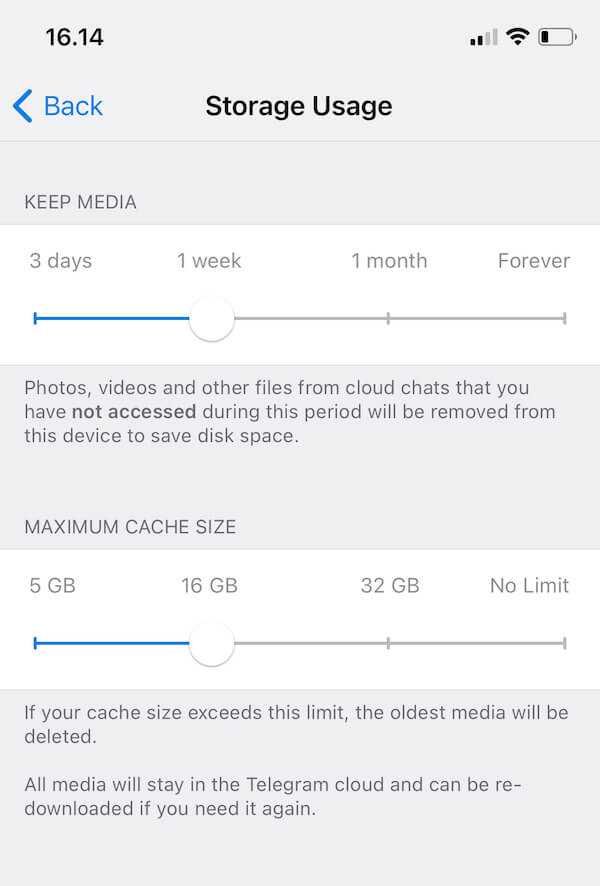The width and height of the screenshot is (600, 886).
Task: Set cache slider to 32 GB tick mark
Action: point(388,644)
